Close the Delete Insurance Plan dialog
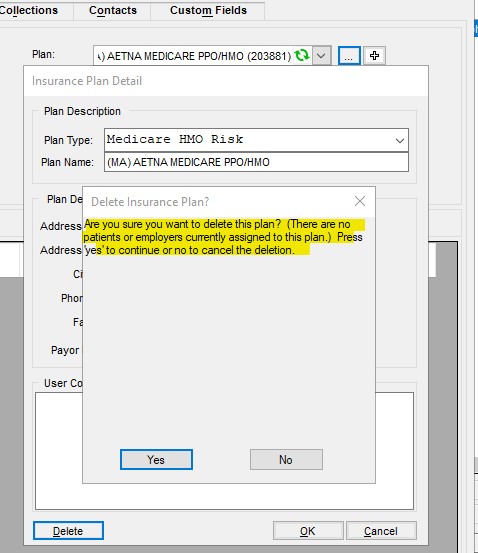The width and height of the screenshot is (478, 553). coord(360,201)
